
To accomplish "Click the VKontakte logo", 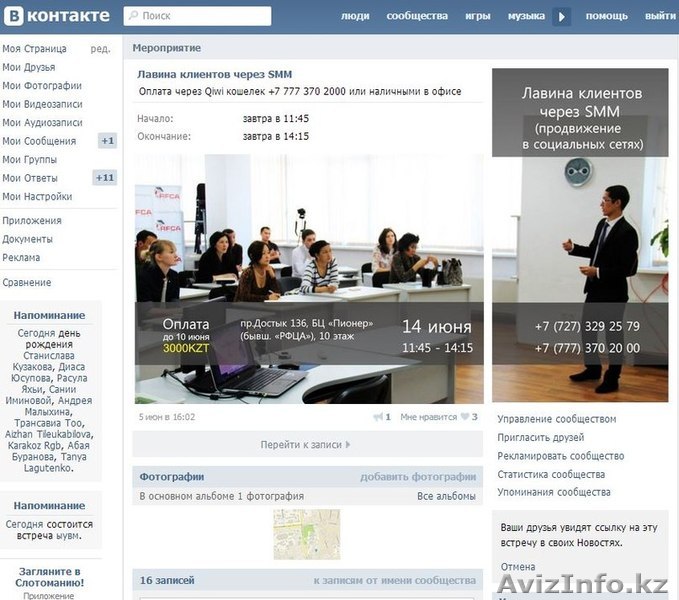I will (x=57, y=16).
